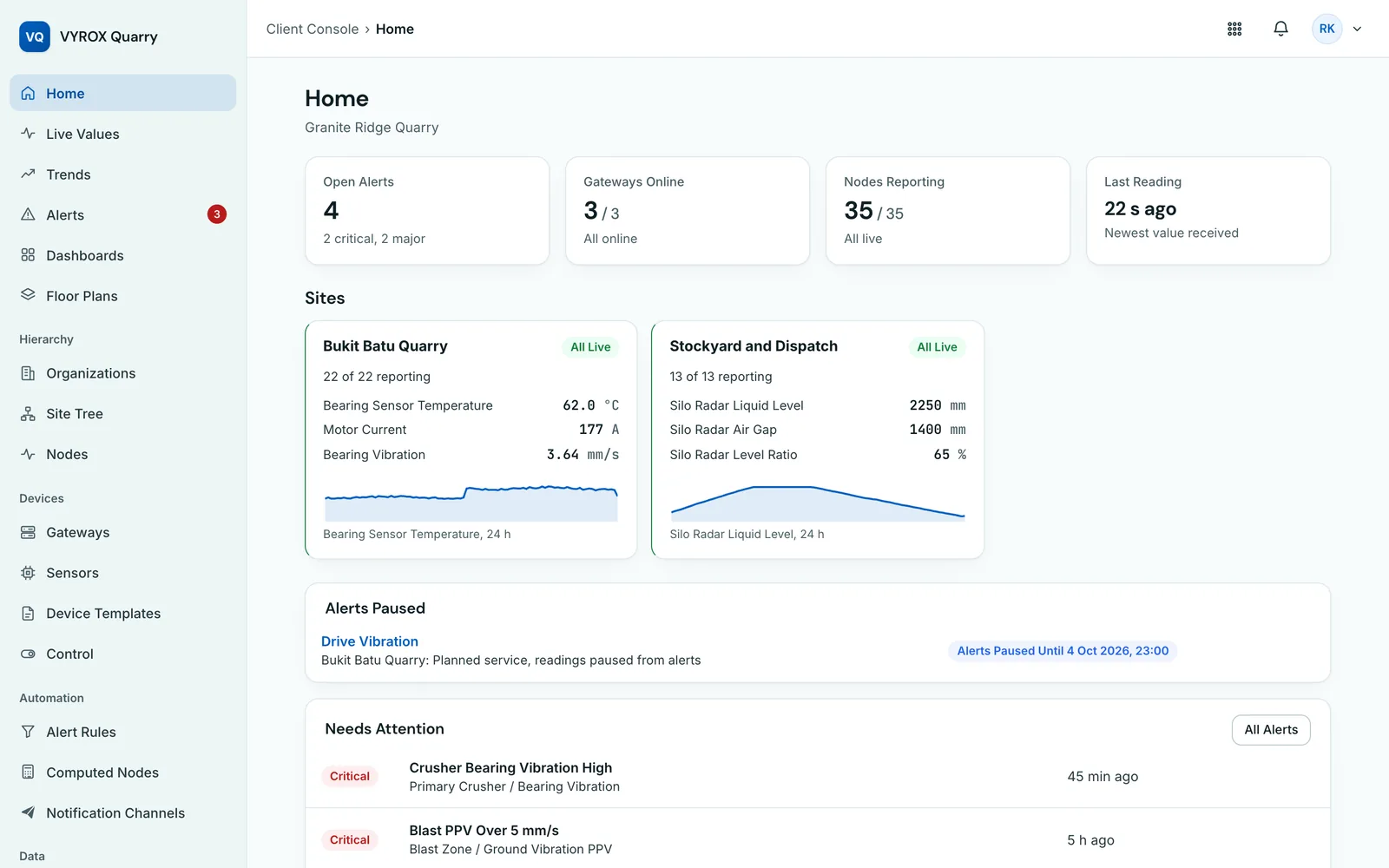
Task: Click the Sensors chip icon
Action: [28, 573]
